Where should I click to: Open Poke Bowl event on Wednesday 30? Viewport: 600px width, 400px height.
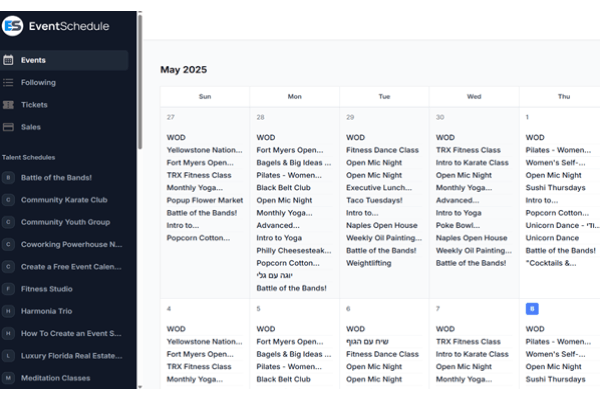tap(458, 226)
